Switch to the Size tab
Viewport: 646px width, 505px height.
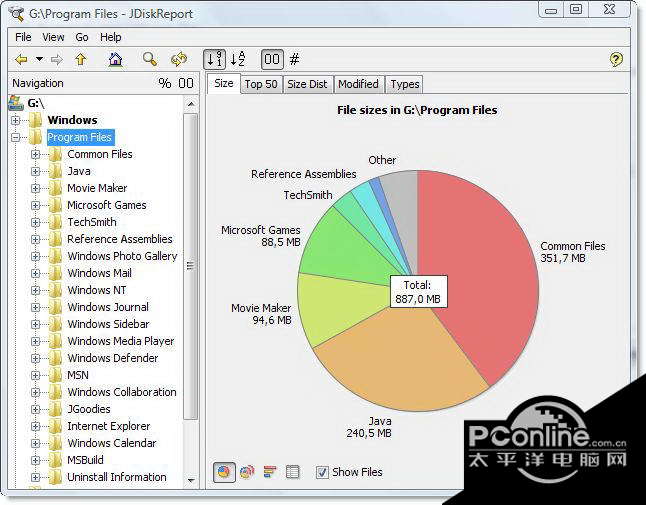coord(224,83)
